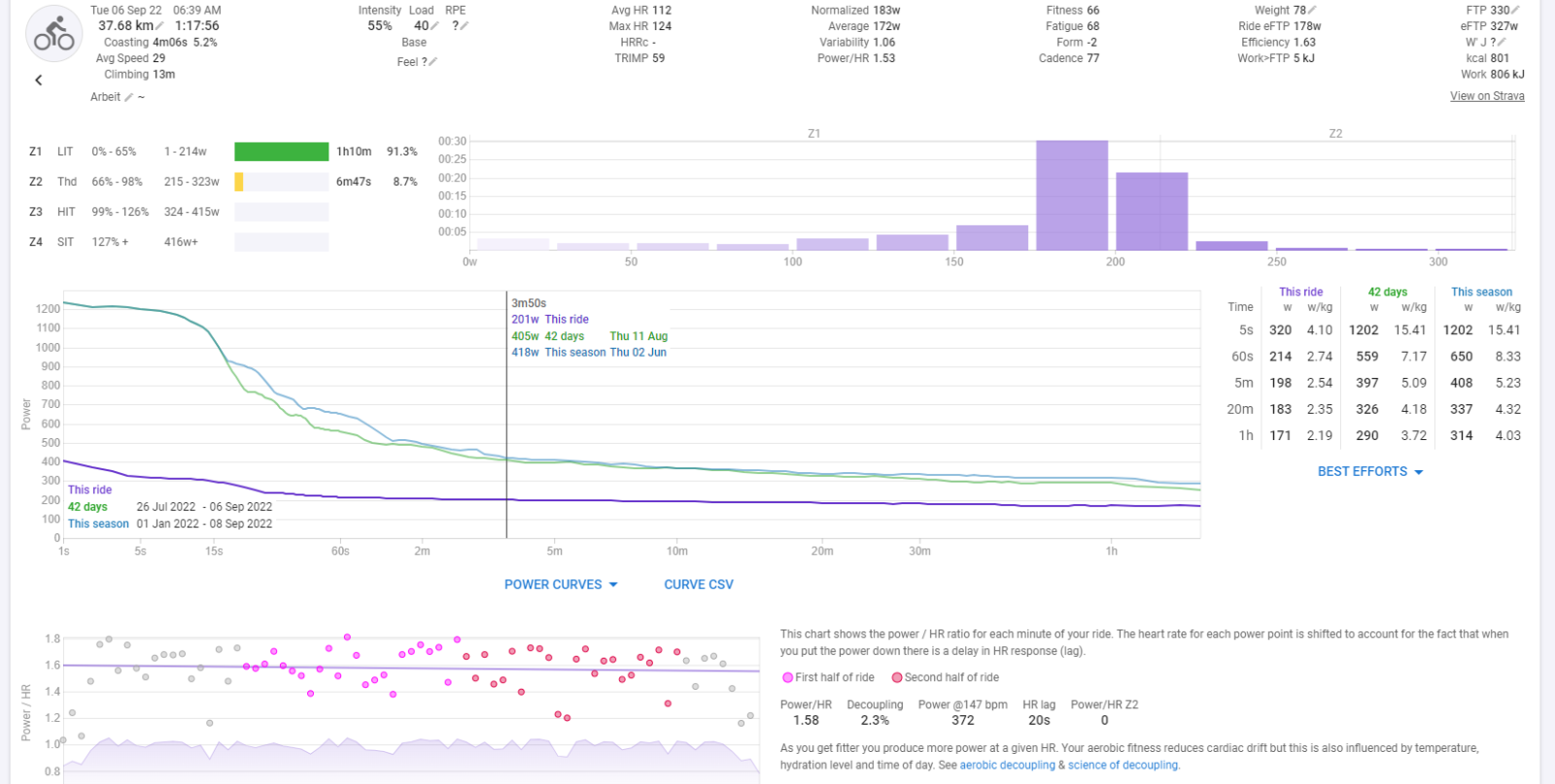
Task: Toggle 42 days series in curve legend
Action: pos(87,507)
